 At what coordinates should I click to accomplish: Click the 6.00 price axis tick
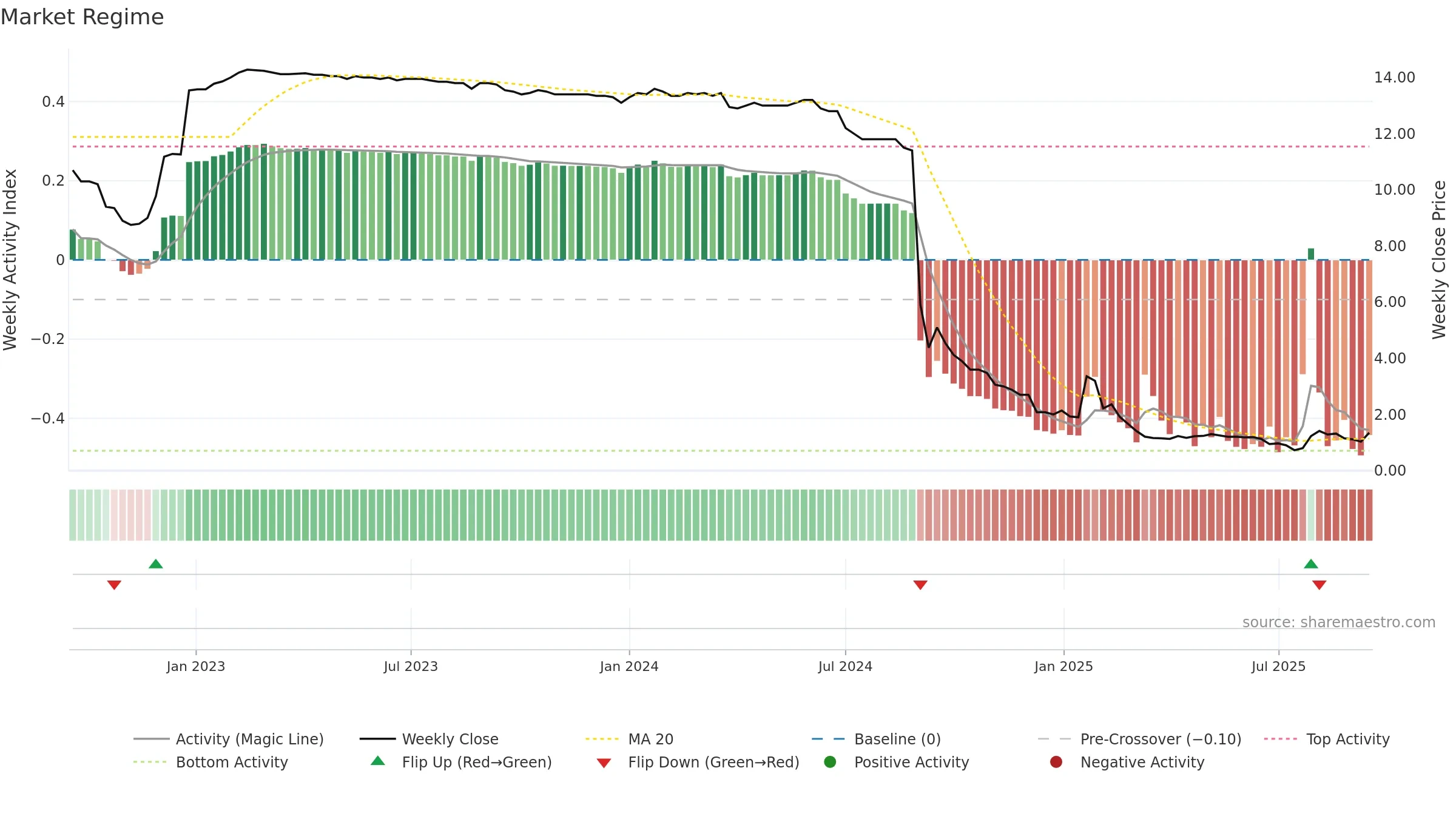point(1390,302)
